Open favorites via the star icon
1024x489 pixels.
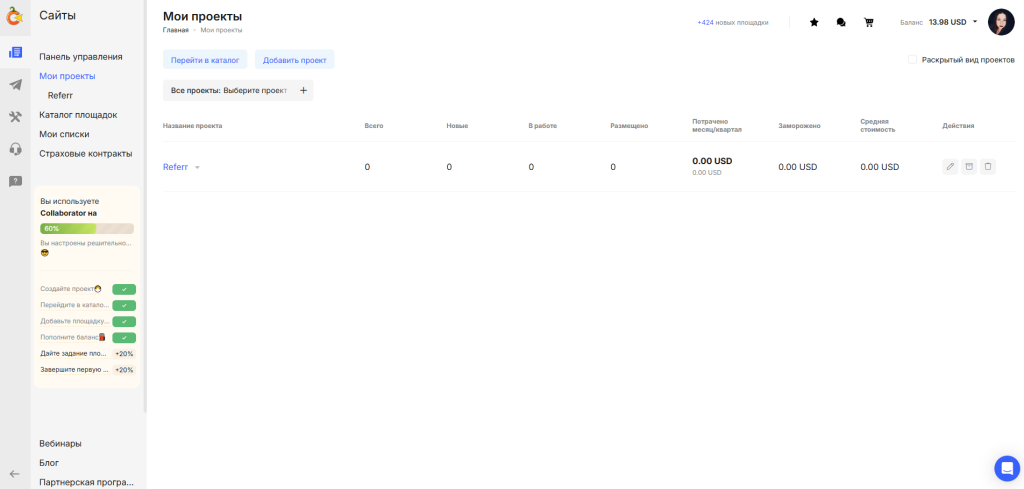pyautogui.click(x=814, y=22)
